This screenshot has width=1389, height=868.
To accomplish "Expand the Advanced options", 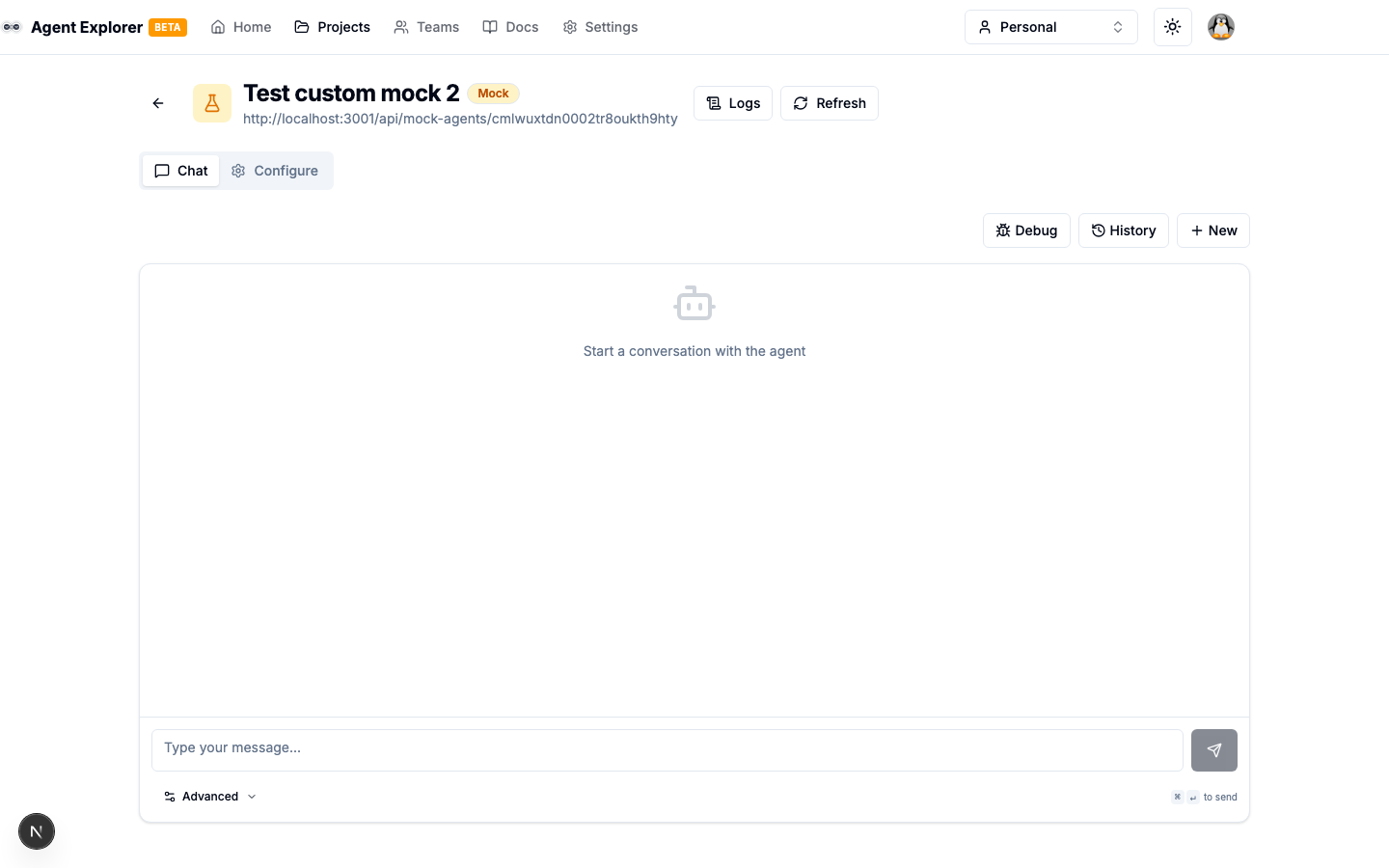I will (x=210, y=797).
